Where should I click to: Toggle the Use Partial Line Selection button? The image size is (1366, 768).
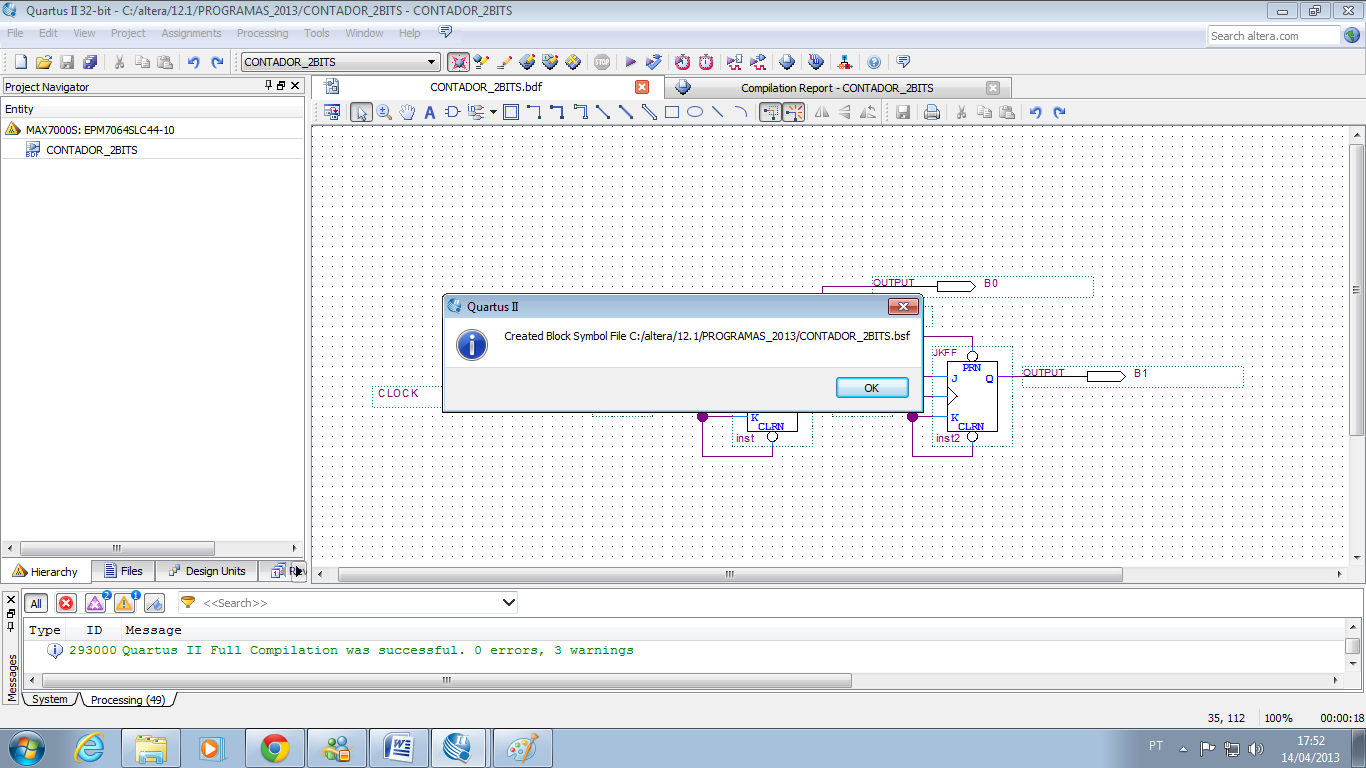(794, 112)
